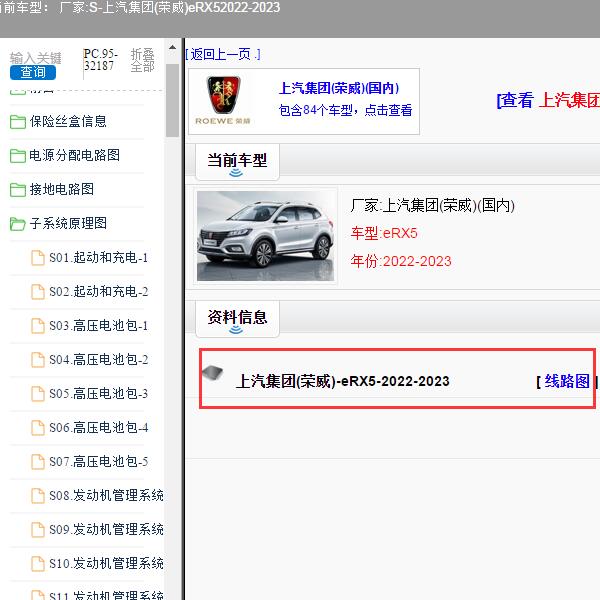This screenshot has width=600, height=600.
Task: Open S10.发动机管理系统 diagram
Action: 106,563
